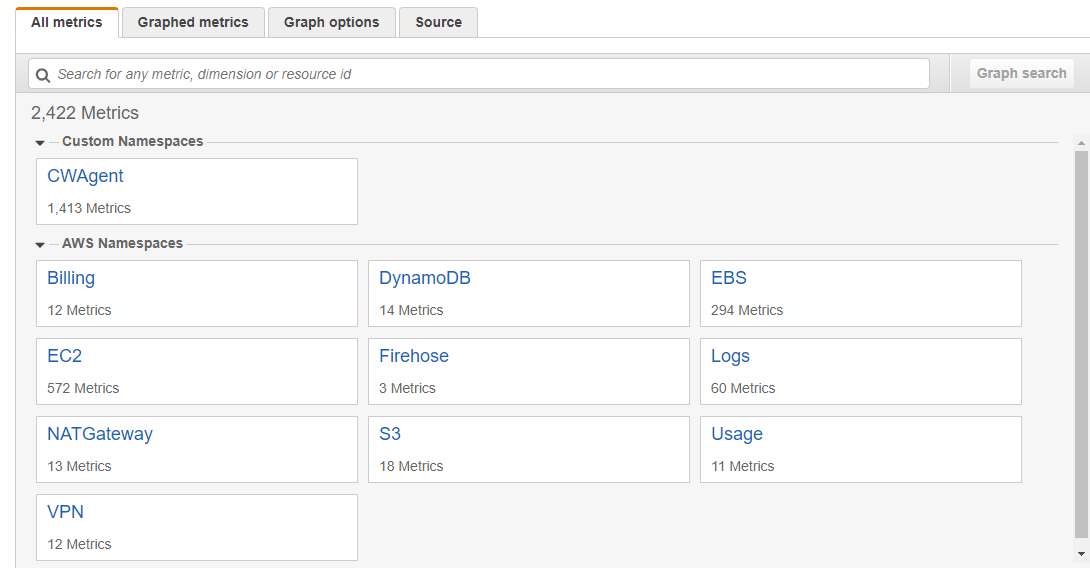
Task: Browse DynamoDB metrics
Action: click(424, 278)
